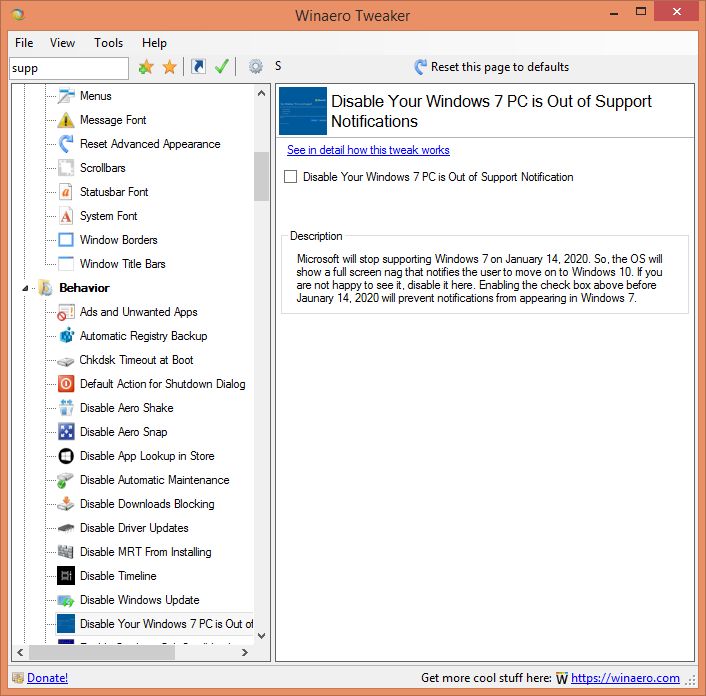This screenshot has height=696, width=706.
Task: Select Disable Your Windows 7 PC is Out of tree item
Action: coord(155,624)
